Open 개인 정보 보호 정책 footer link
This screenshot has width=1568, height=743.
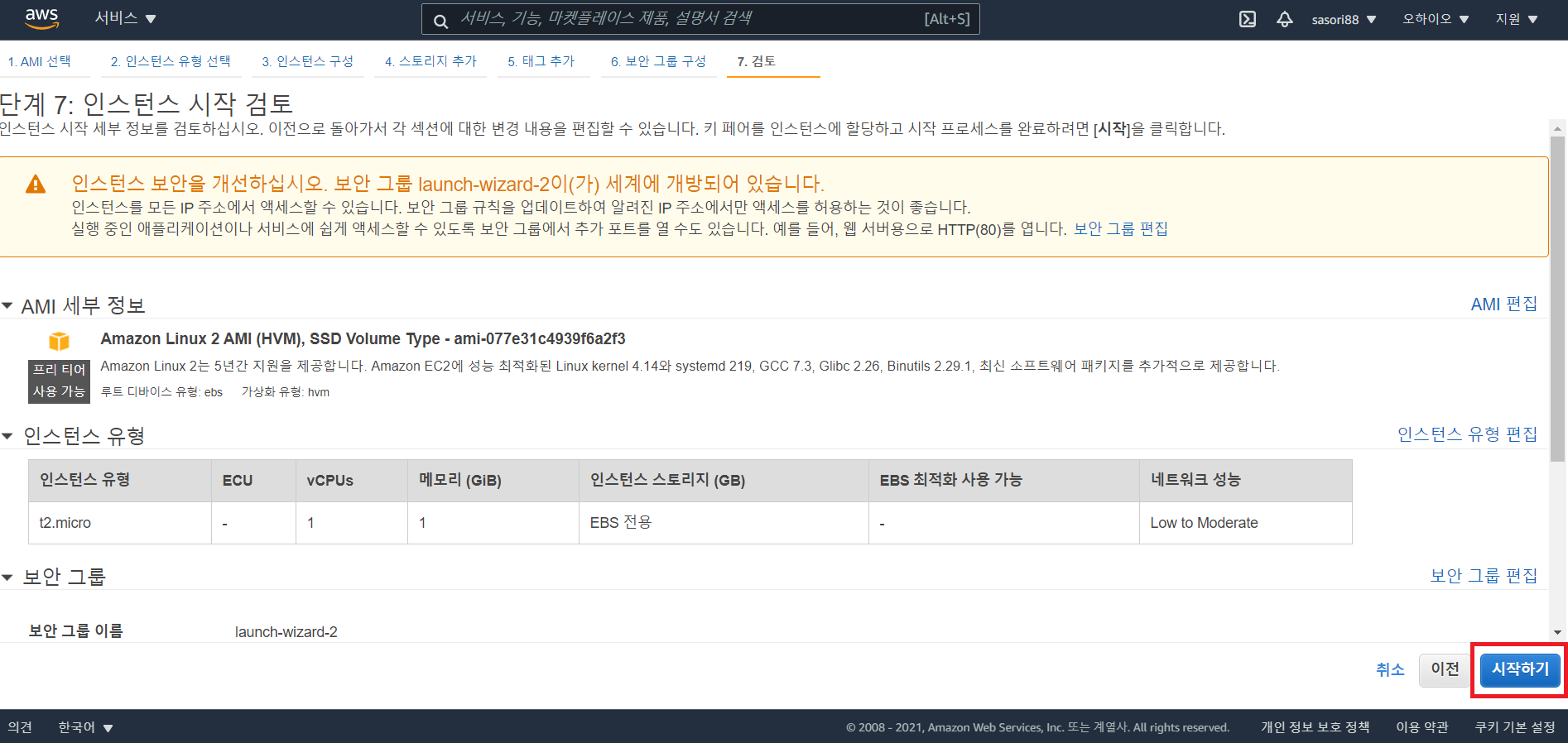[1315, 727]
